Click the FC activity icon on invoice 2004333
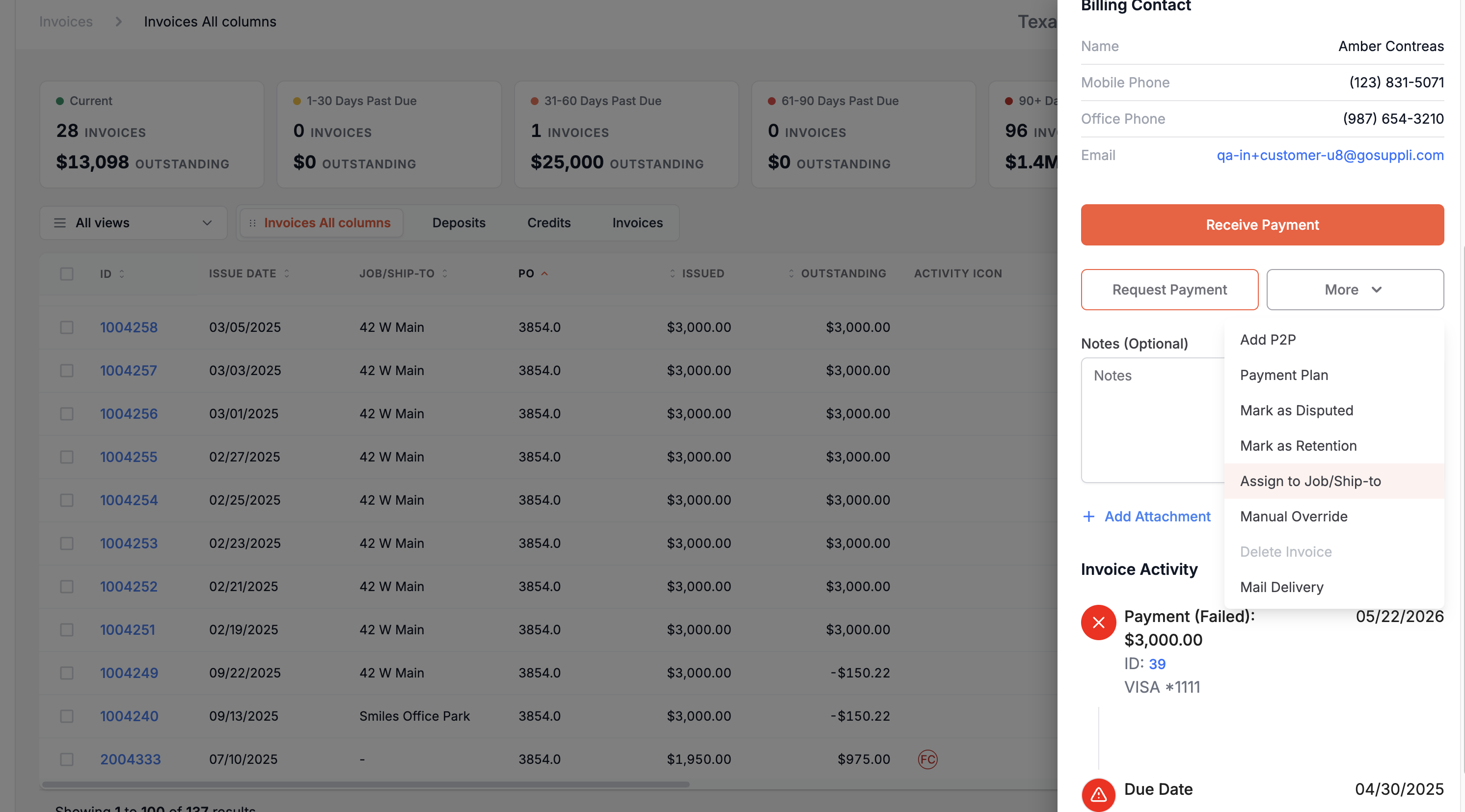The width and height of the screenshot is (1465, 812). [x=927, y=759]
